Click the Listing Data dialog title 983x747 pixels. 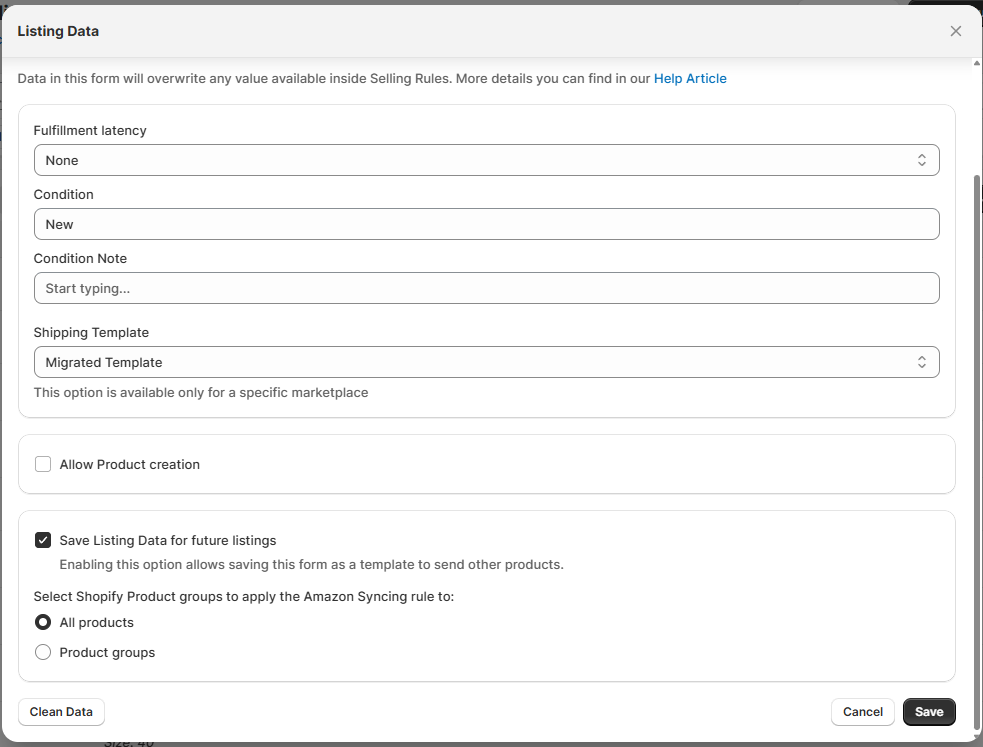[58, 31]
